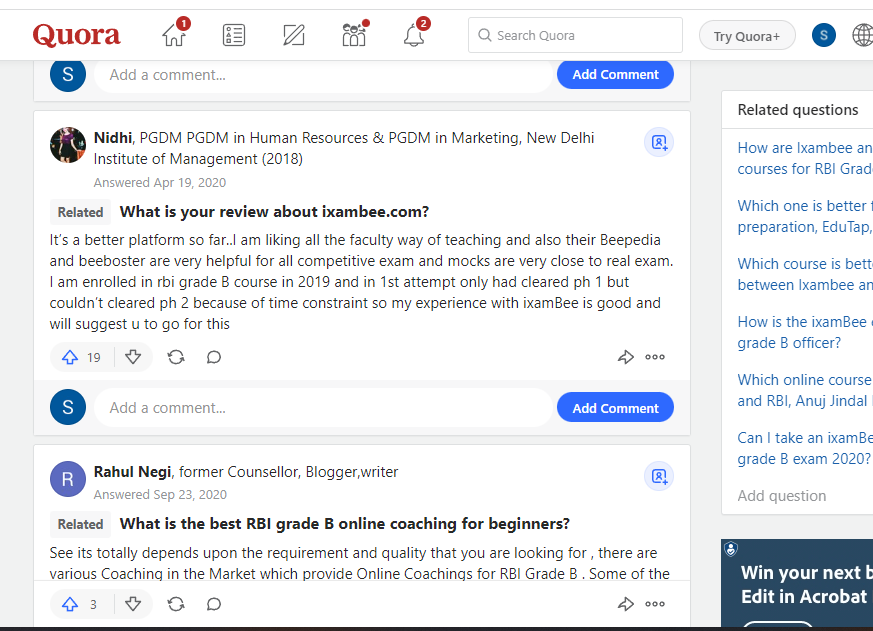
Task: Open the Notifications bell
Action: point(414,35)
